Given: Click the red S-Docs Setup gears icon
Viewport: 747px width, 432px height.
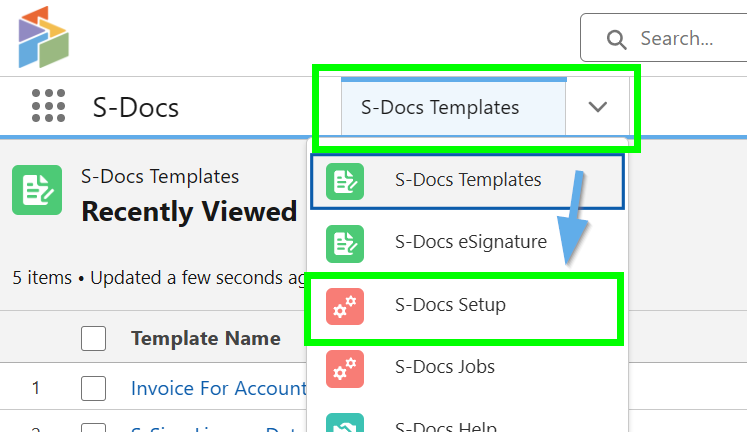Looking at the screenshot, I should coord(345,305).
